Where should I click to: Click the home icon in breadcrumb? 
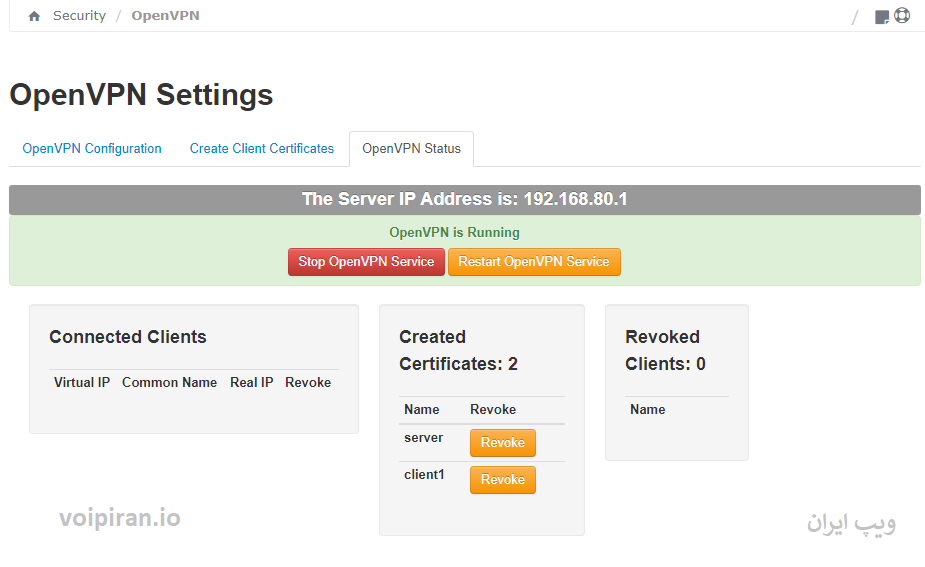[x=34, y=16]
